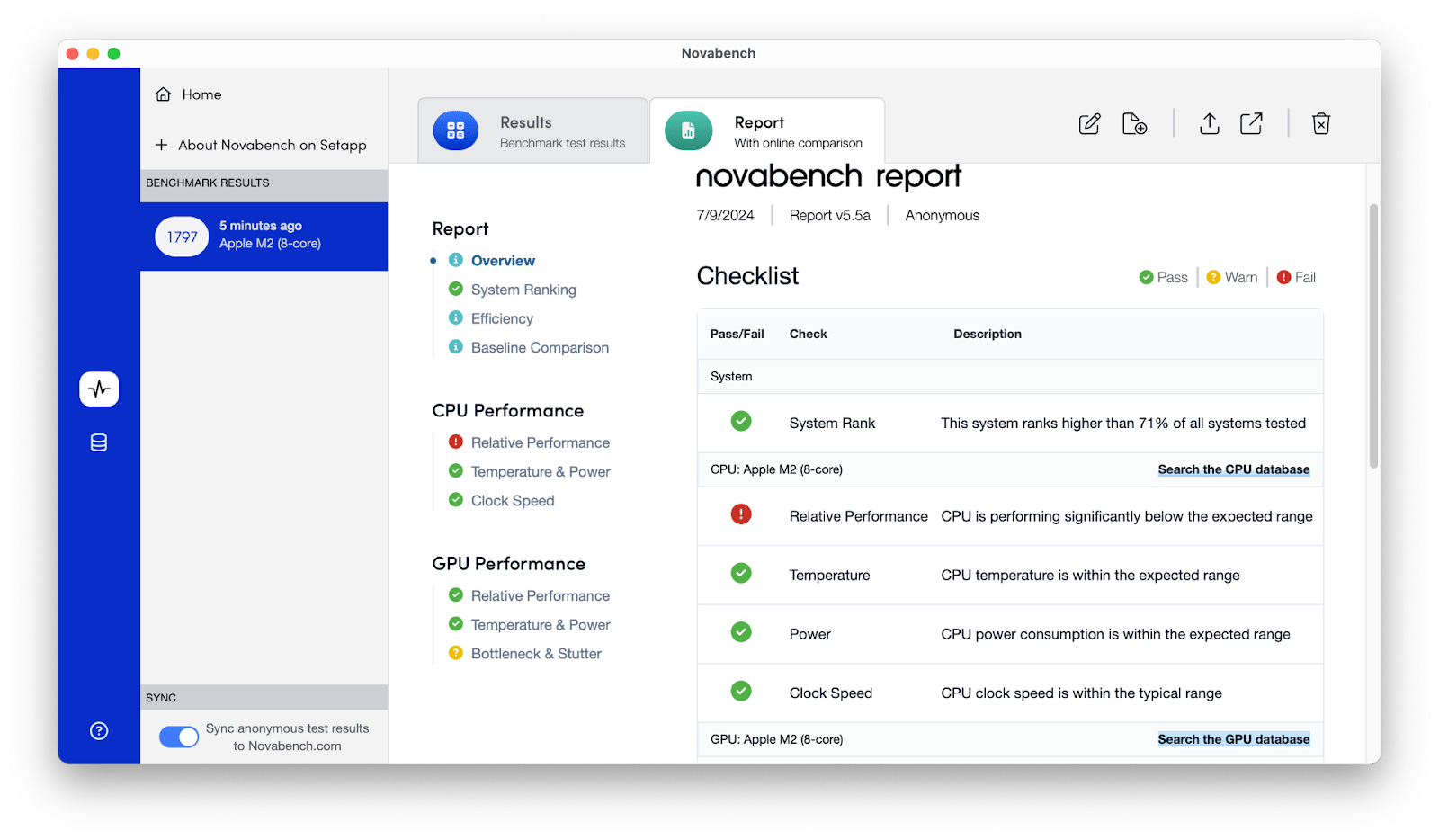Delete result with trash icon
The image size is (1439, 840).
[1321, 124]
